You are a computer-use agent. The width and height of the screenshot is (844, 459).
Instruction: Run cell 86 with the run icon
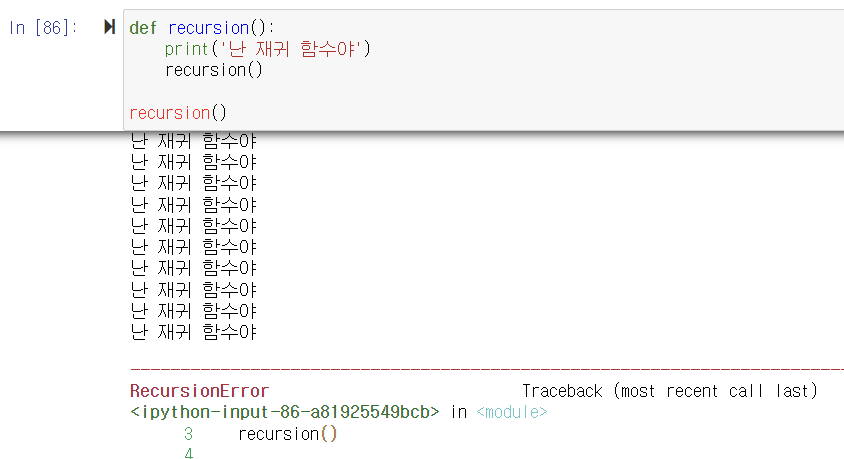click(109, 26)
